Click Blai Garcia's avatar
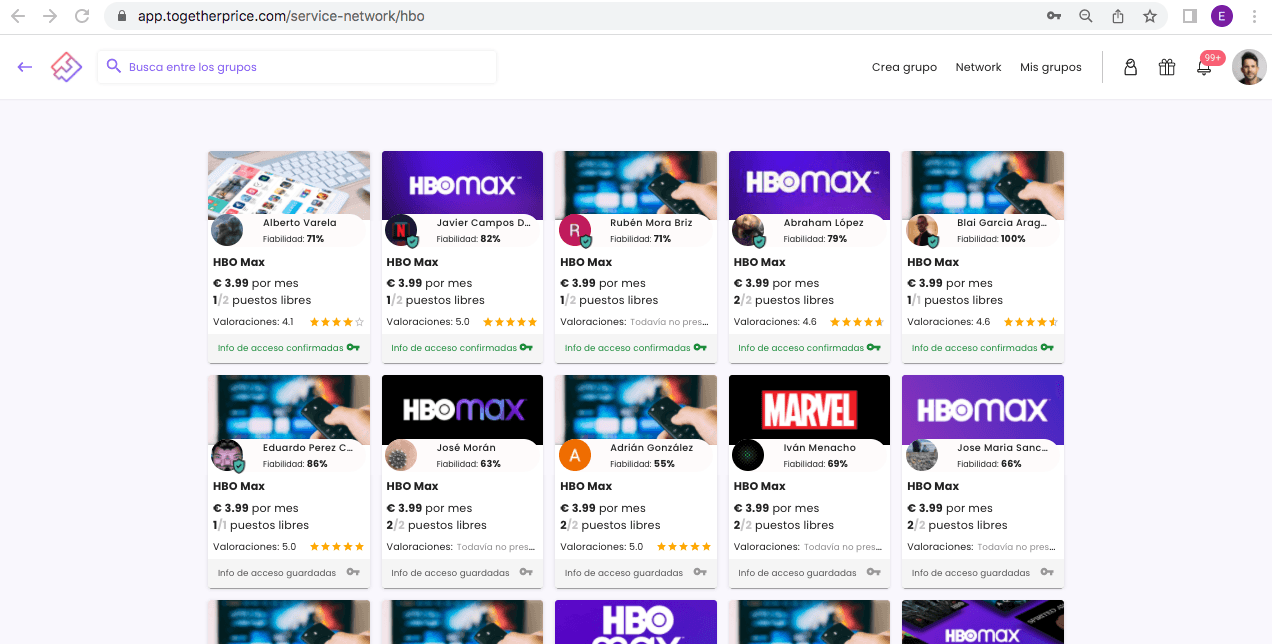This screenshot has height=644, width=1272. click(922, 230)
